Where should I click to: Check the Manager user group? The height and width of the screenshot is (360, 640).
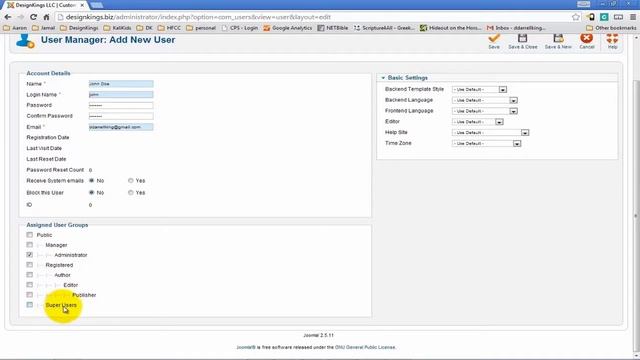[29, 244]
